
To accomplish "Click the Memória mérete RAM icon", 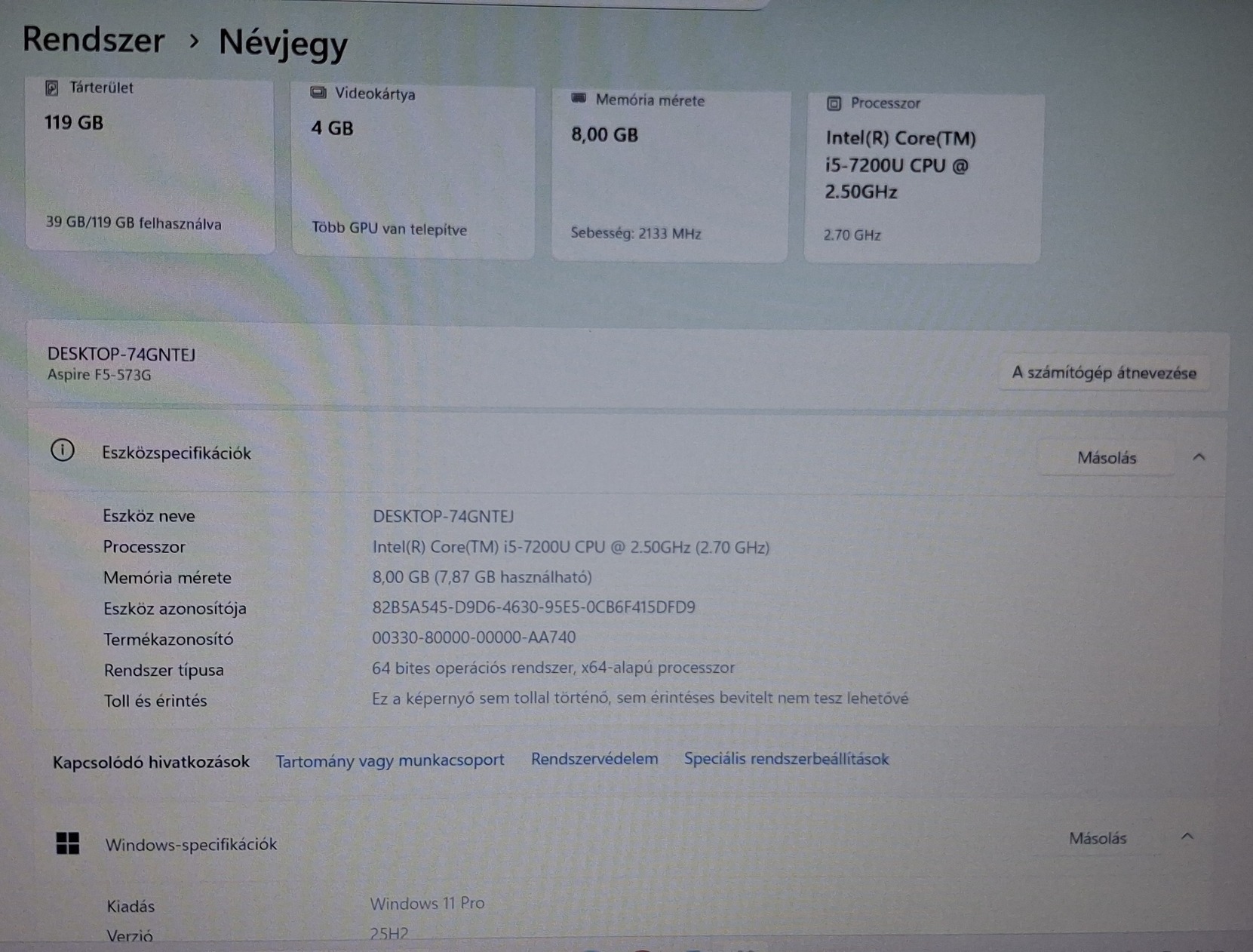I will (x=579, y=98).
